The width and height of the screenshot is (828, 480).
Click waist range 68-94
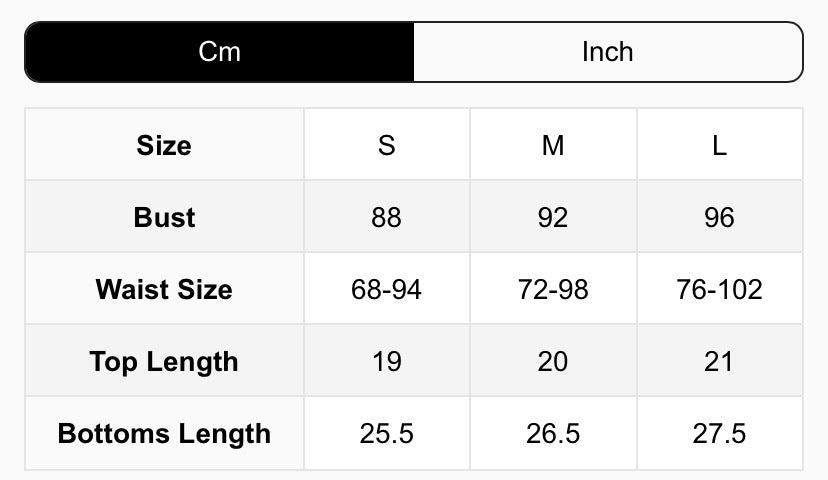coord(386,289)
